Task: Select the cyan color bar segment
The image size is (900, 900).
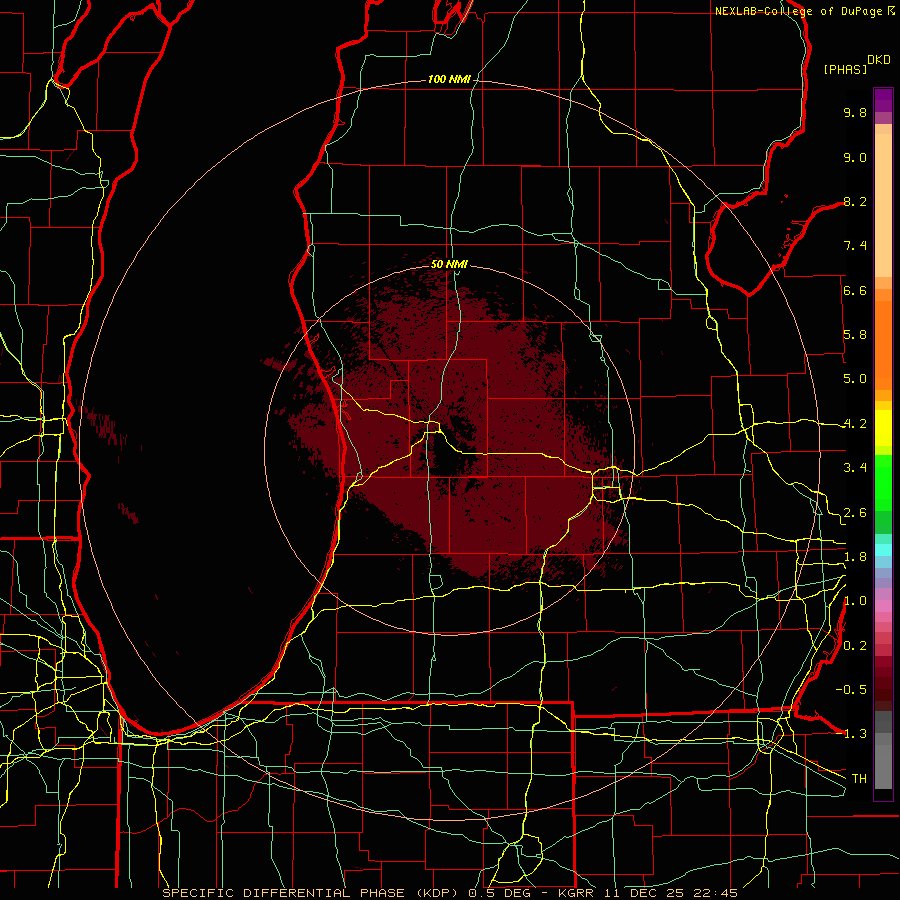Action: tap(883, 550)
